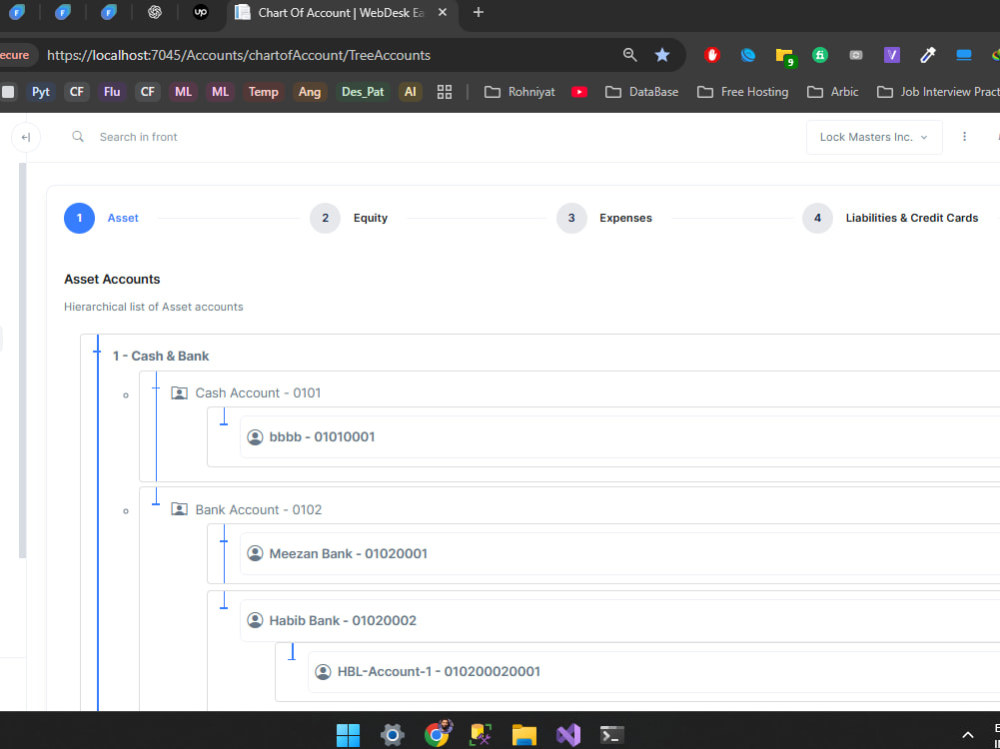The height and width of the screenshot is (749, 1000).
Task: Open the Windows Start menu
Action: (348, 735)
